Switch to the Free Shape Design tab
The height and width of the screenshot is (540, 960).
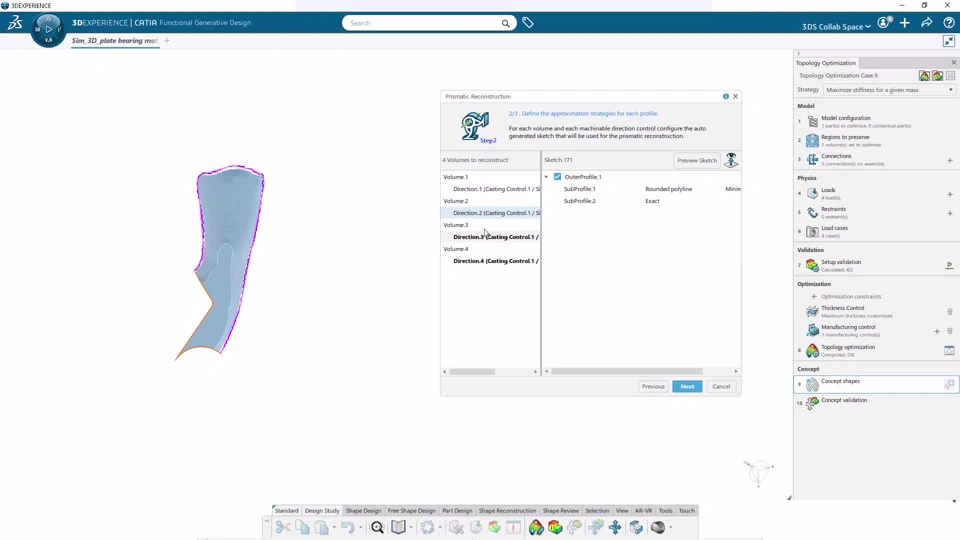click(x=411, y=511)
